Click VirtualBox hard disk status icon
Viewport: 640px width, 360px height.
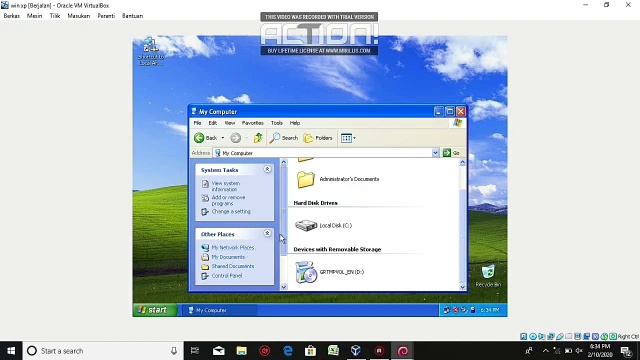tap(524, 337)
